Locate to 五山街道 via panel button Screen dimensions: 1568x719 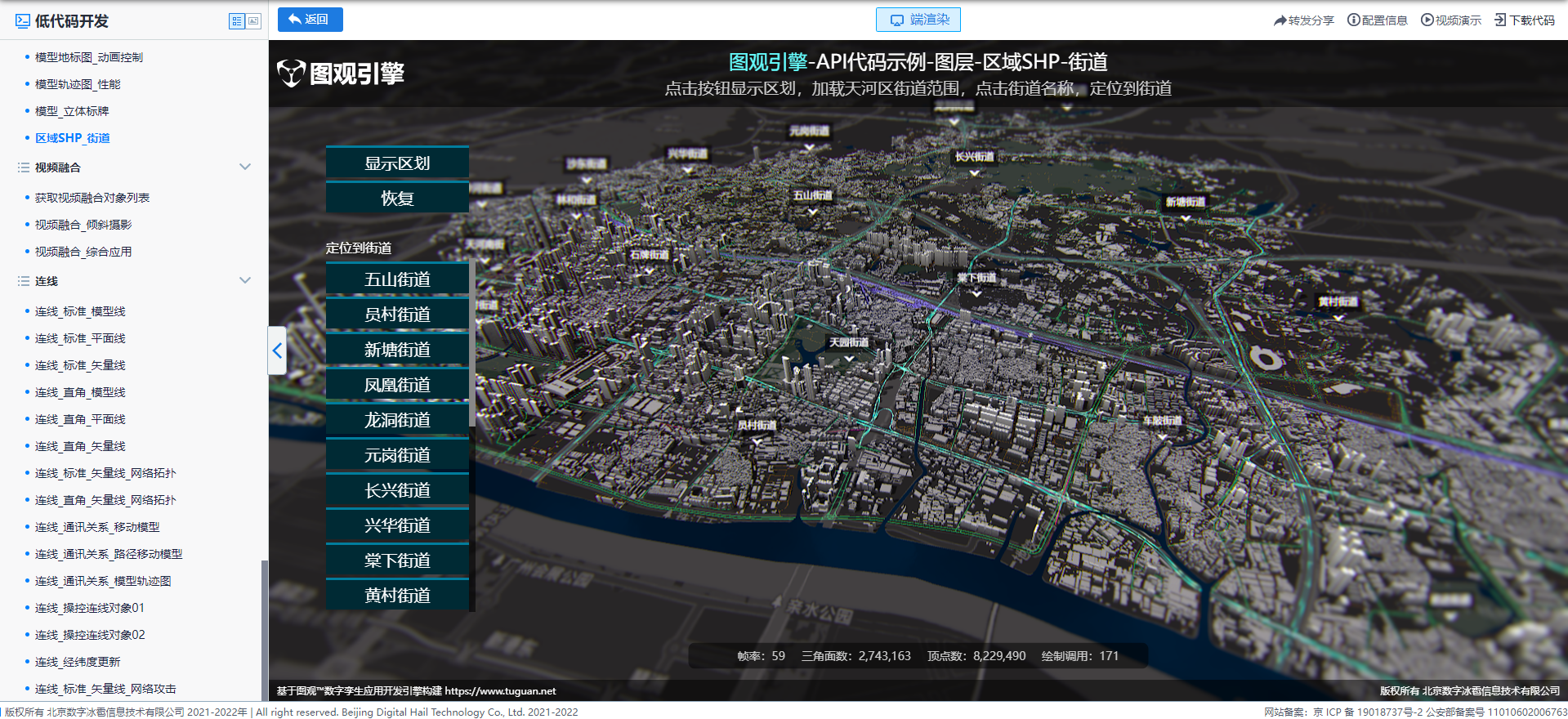(397, 279)
